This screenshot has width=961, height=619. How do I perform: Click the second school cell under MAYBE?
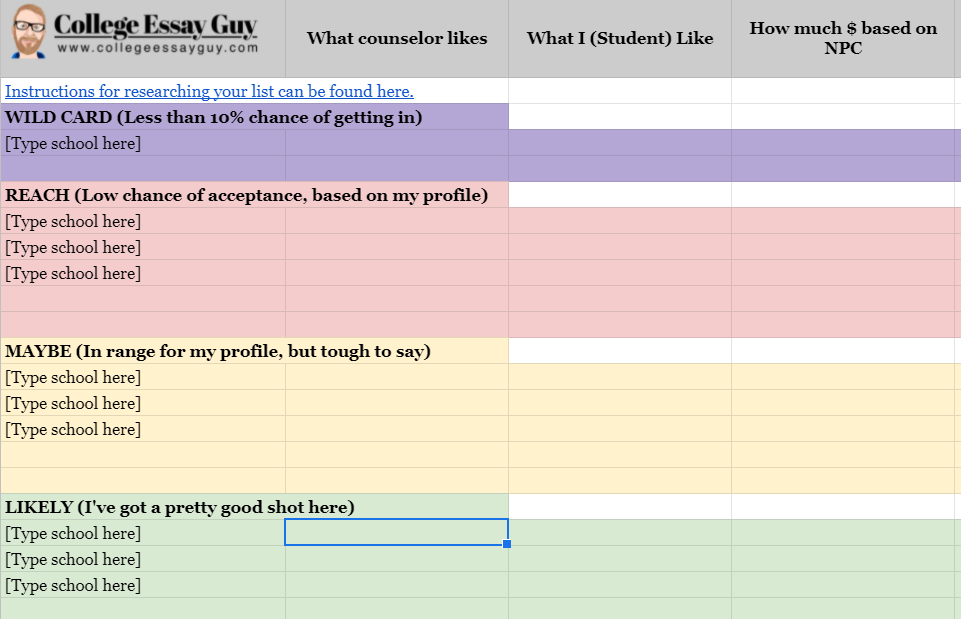click(x=73, y=403)
